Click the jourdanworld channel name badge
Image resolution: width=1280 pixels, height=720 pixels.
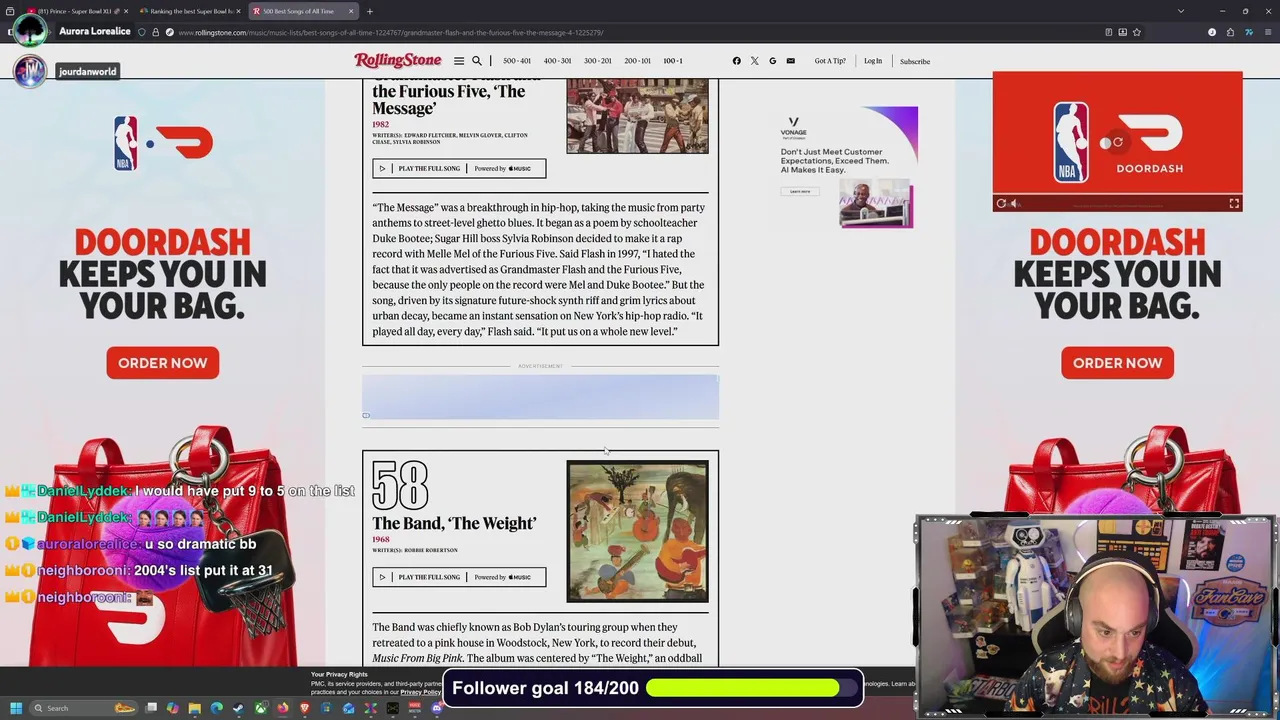88,71
